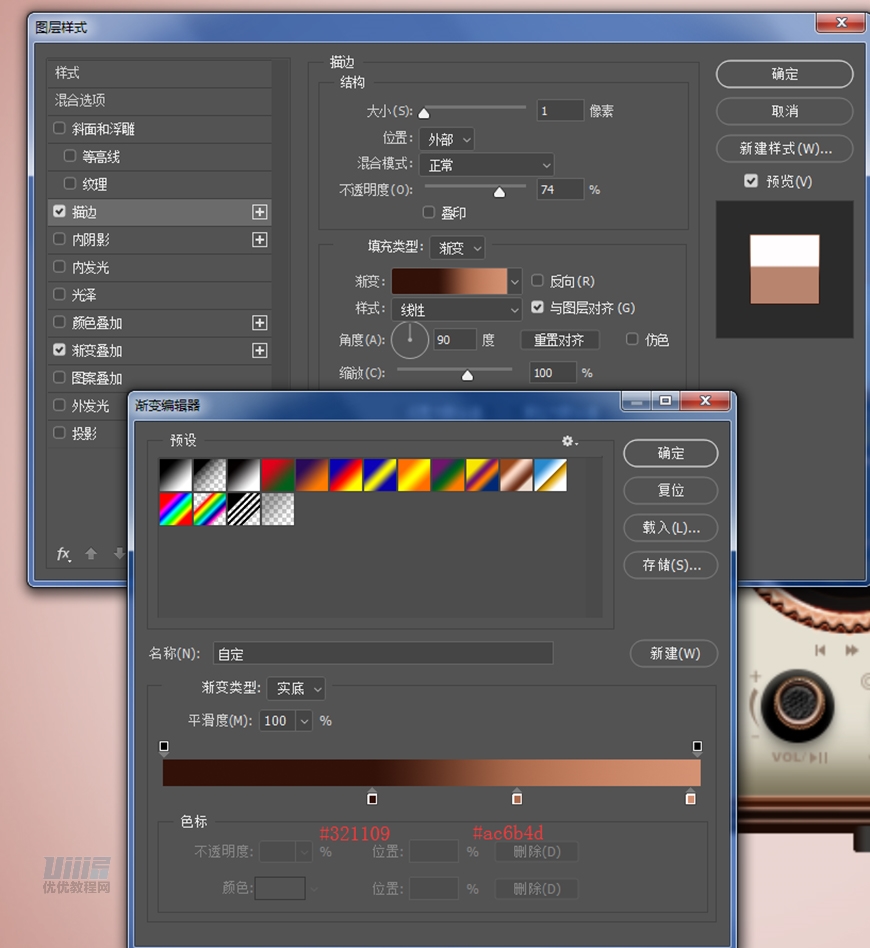
Task: Click the 不透明度 opacity slider handle
Action: tap(499, 192)
